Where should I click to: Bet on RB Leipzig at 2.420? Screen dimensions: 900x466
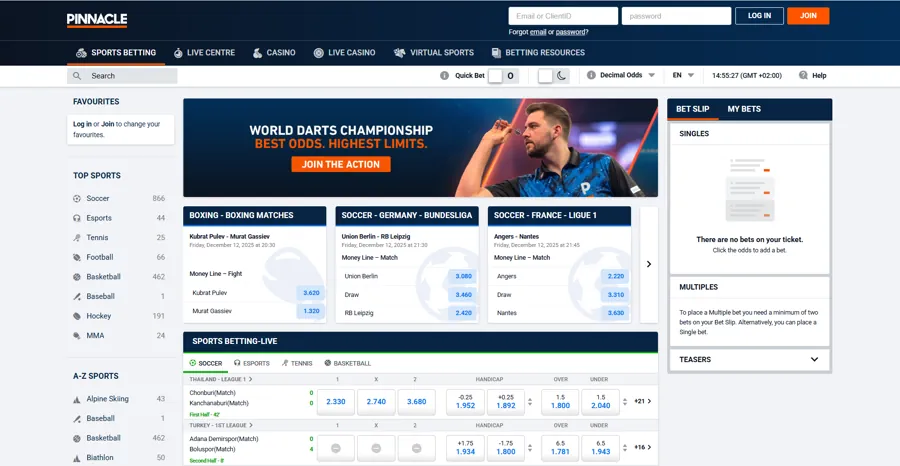pyautogui.click(x=463, y=313)
